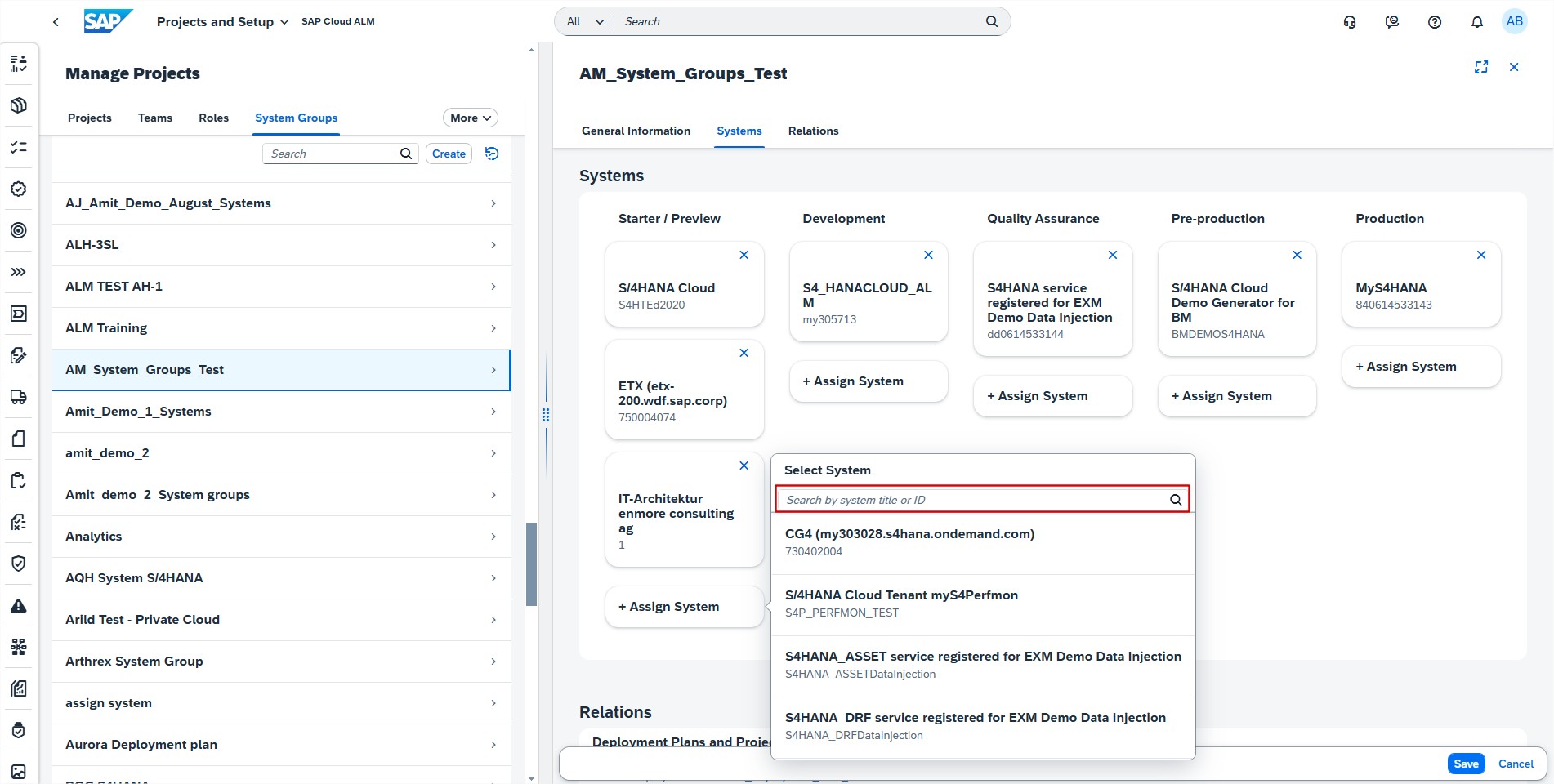Open the All search scope dropdown
Viewport: 1554px width, 784px height.
pyautogui.click(x=585, y=22)
